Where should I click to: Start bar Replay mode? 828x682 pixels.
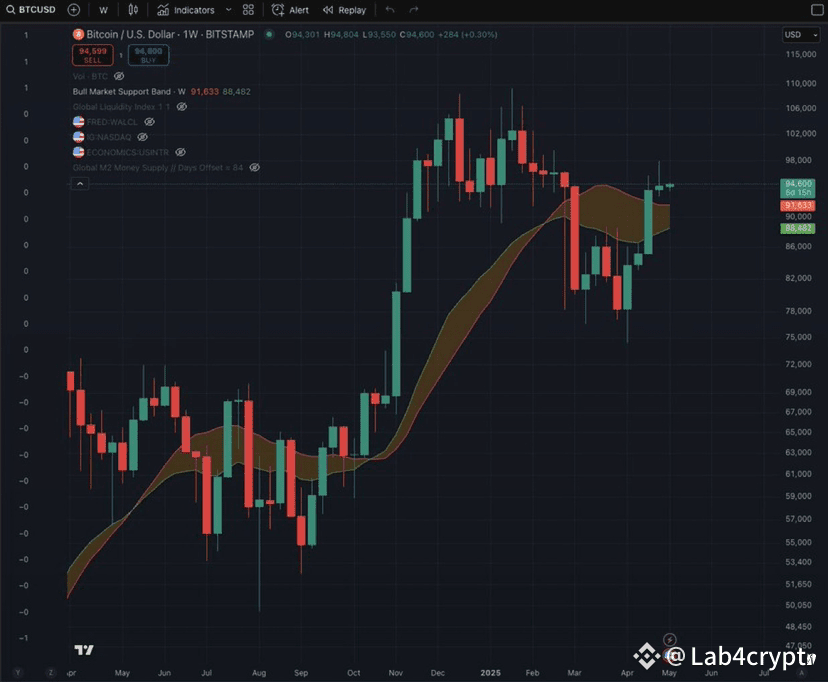pyautogui.click(x=344, y=10)
